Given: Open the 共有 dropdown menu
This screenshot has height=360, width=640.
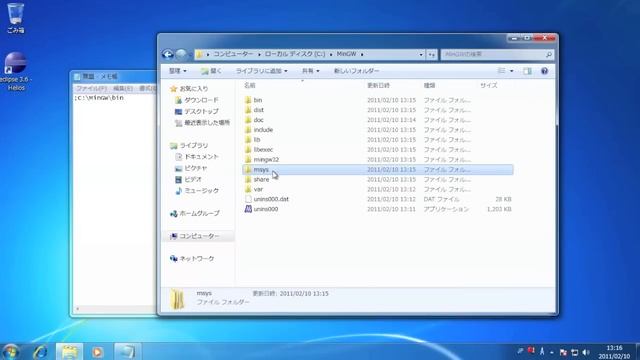Looking at the screenshot, I should [x=310, y=71].
